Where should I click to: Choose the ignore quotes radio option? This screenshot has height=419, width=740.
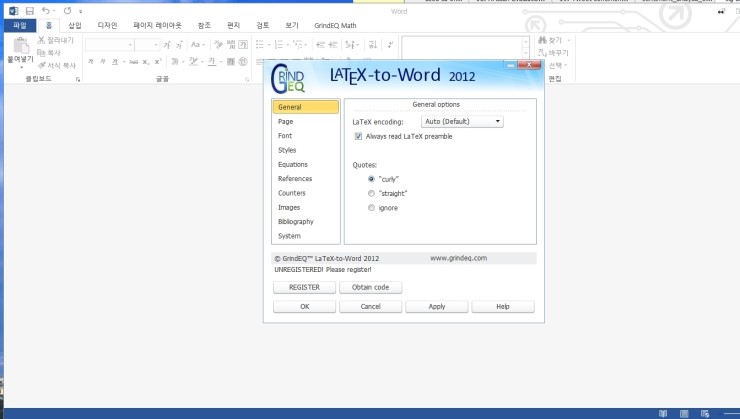click(371, 208)
